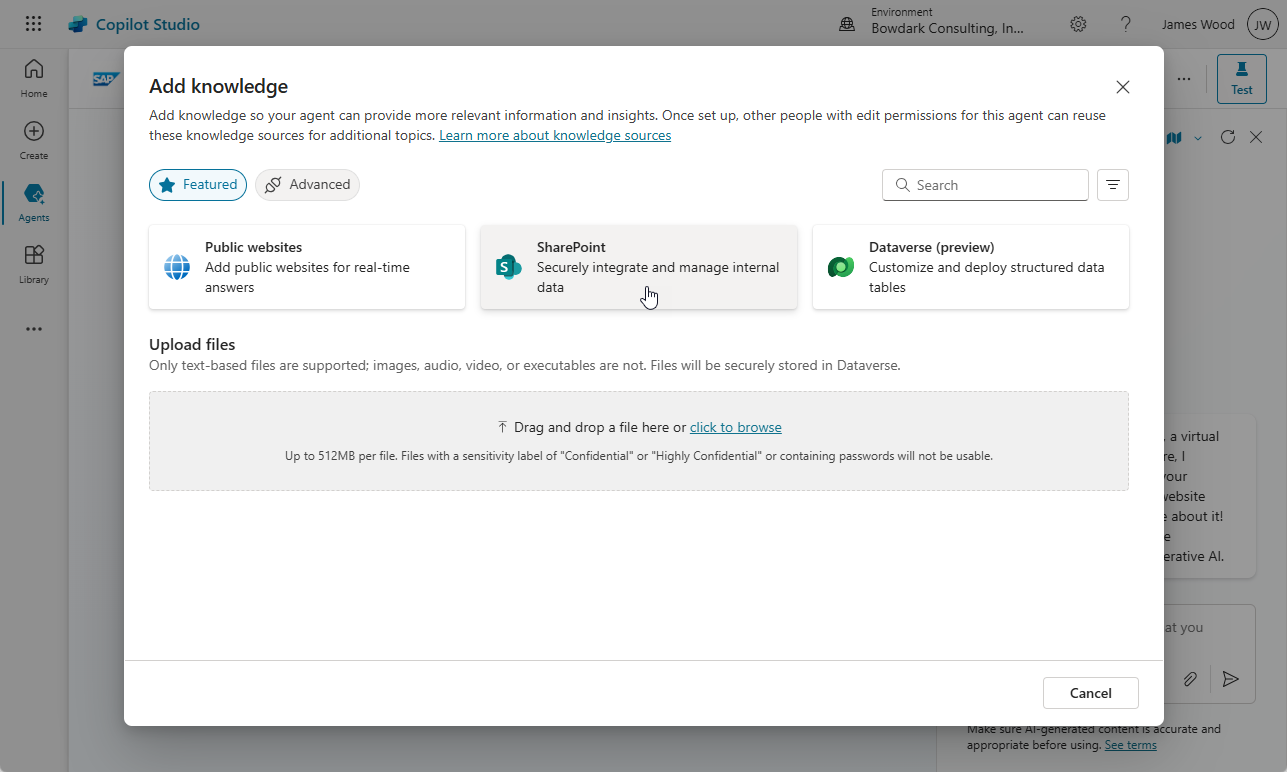Click the globe Public websites icon
1287x772 pixels.
point(177,267)
